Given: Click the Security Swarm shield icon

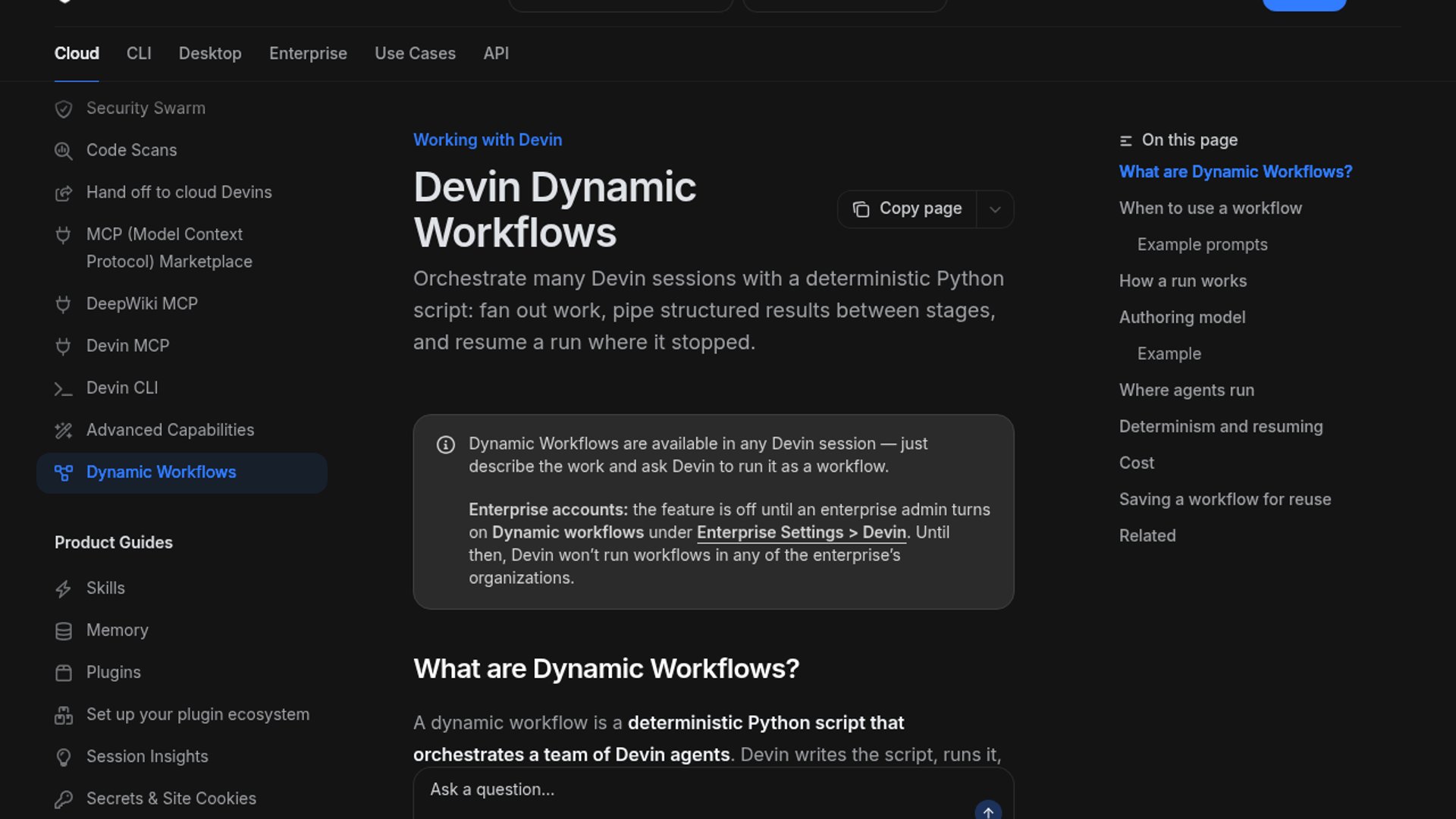Looking at the screenshot, I should (x=64, y=109).
